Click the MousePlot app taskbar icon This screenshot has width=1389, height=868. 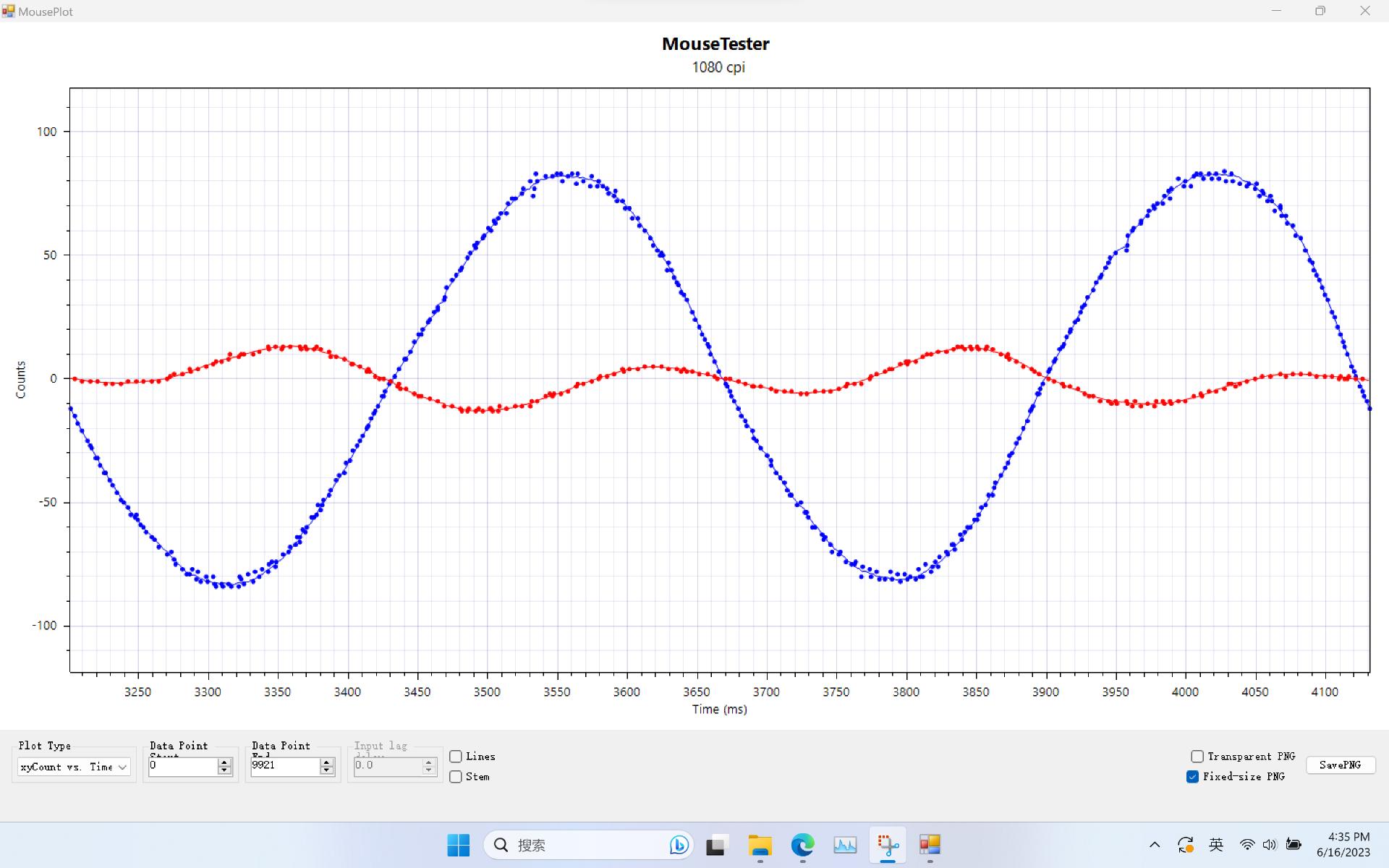coord(930,845)
